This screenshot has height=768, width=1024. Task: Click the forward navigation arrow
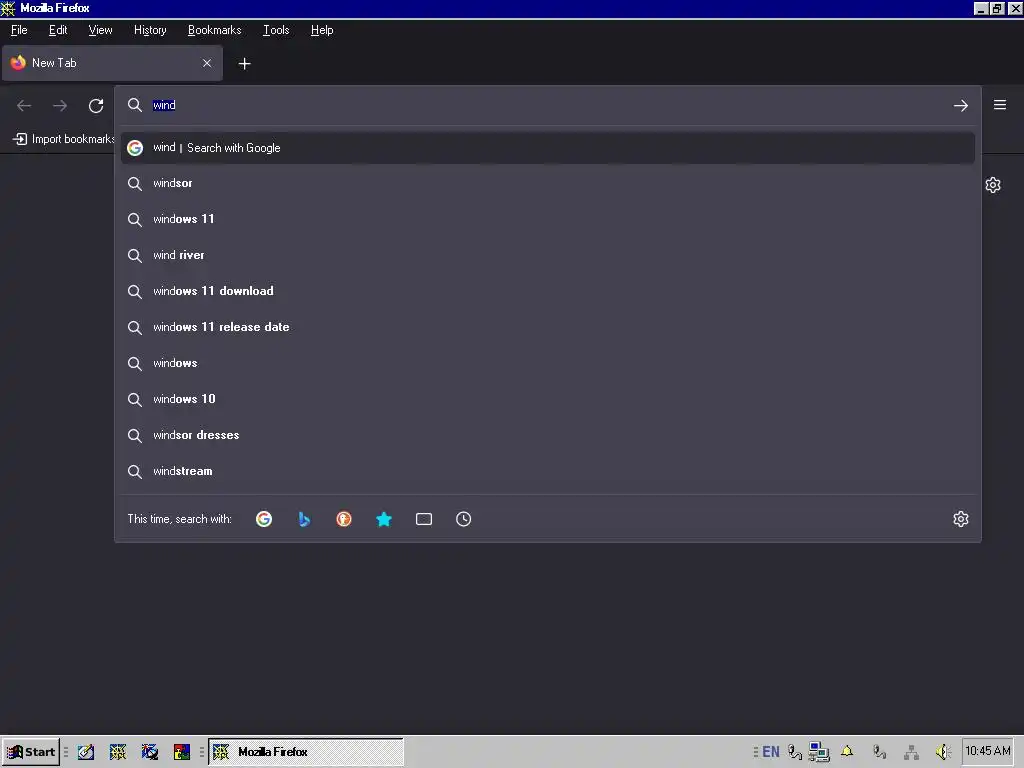pyautogui.click(x=60, y=105)
